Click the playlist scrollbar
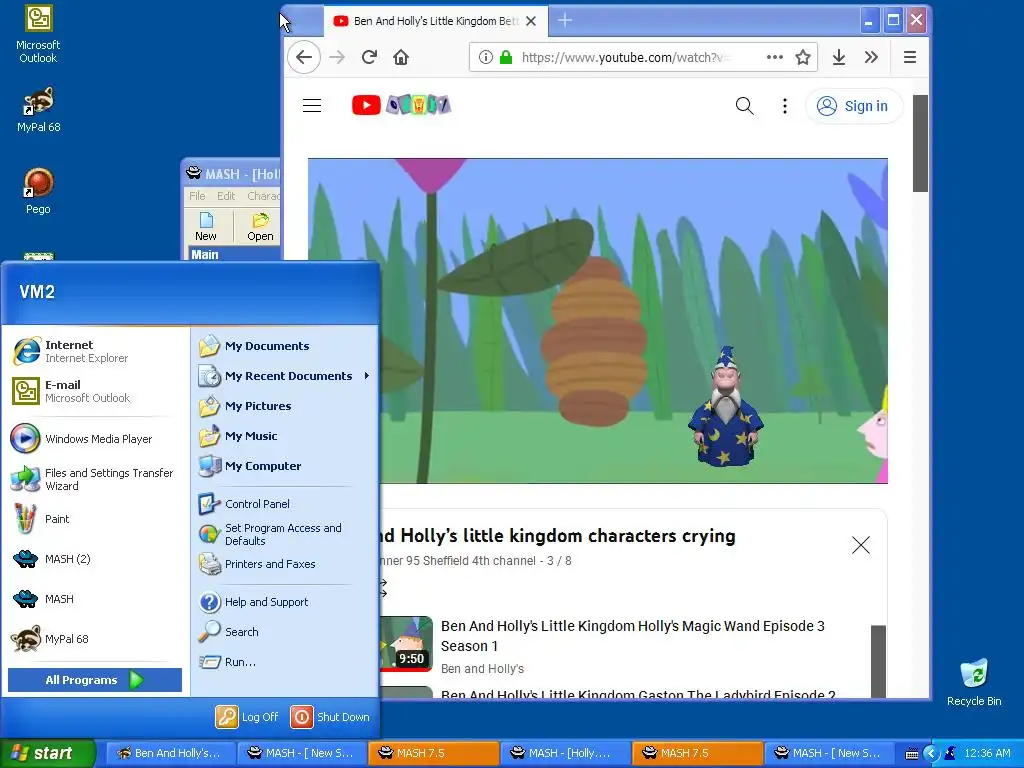The width and height of the screenshot is (1024, 768). (878, 661)
